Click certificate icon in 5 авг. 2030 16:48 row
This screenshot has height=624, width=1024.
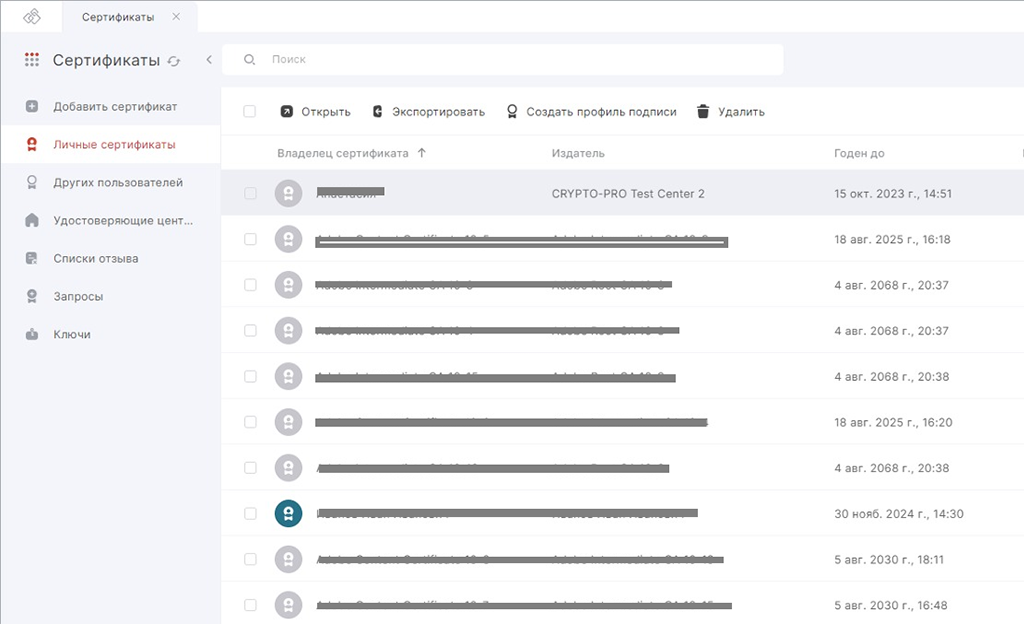click(x=288, y=604)
